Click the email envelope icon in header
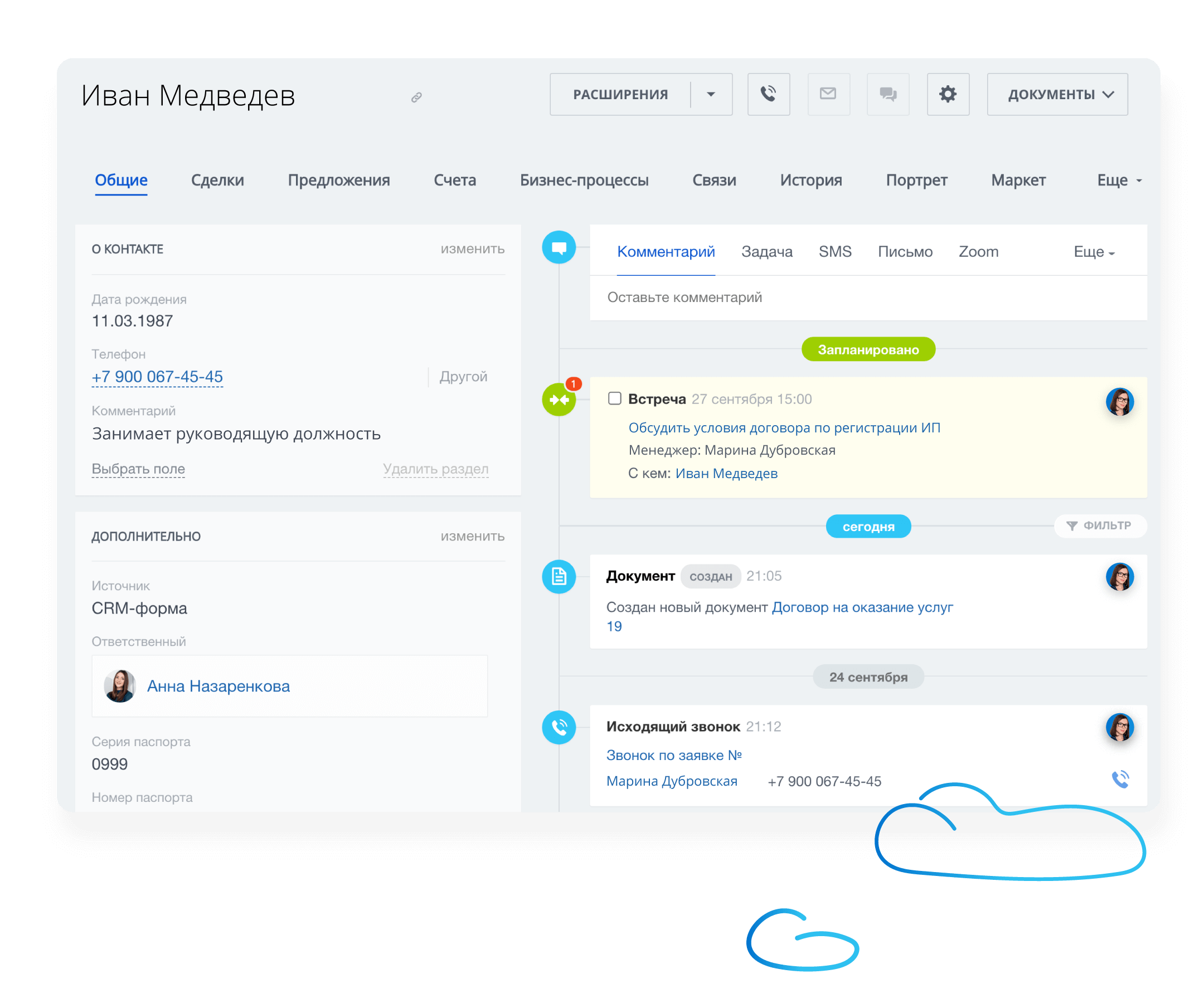Image resolution: width=1204 pixels, height=1003 pixels. [x=828, y=94]
